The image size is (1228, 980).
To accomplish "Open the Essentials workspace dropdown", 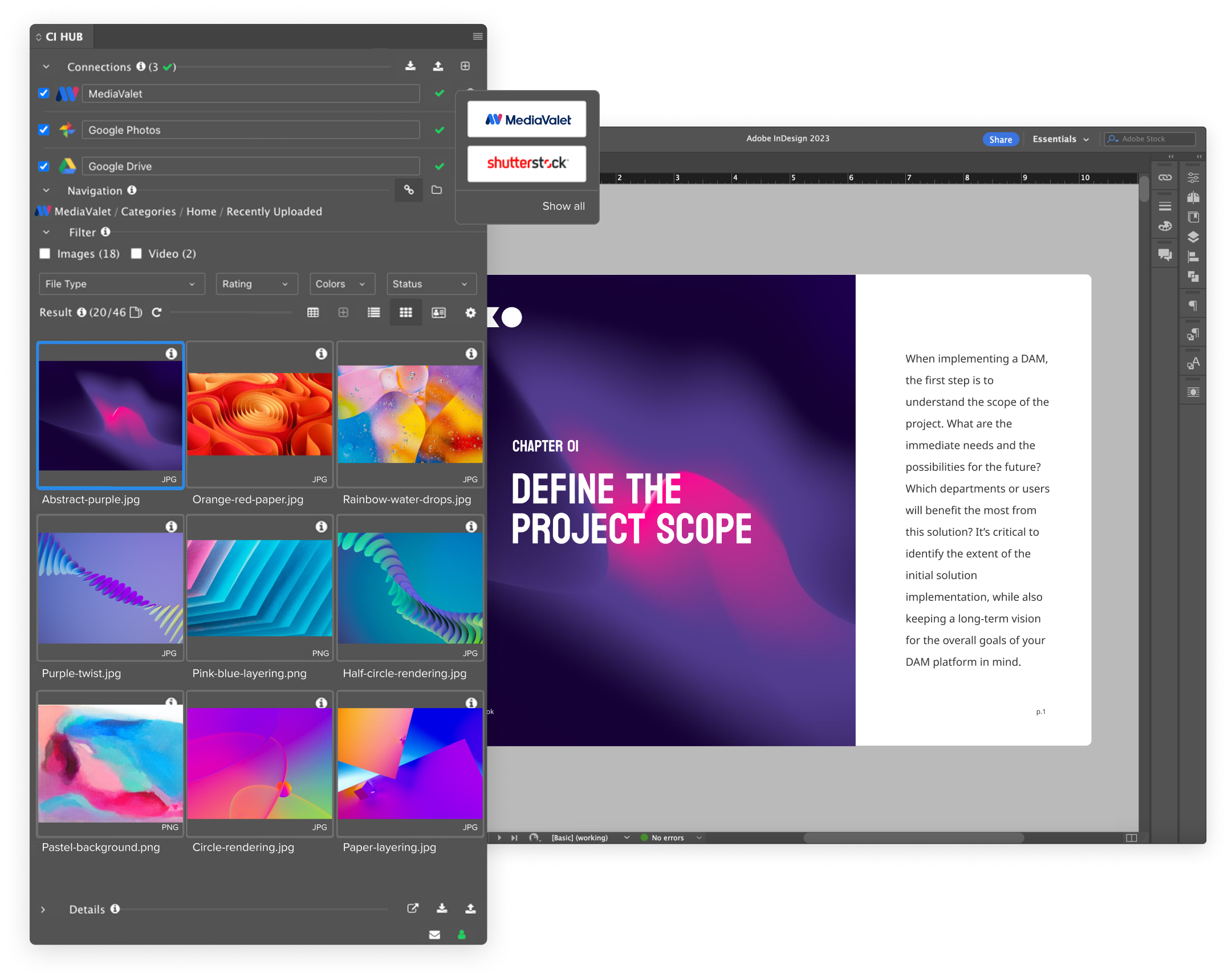I will tap(1060, 139).
